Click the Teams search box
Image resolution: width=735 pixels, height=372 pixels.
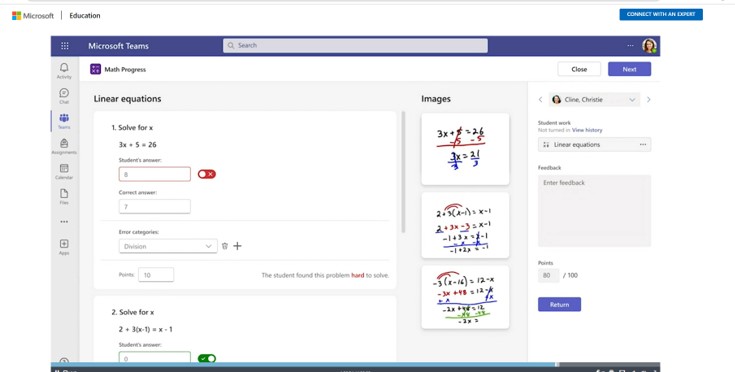(355, 45)
